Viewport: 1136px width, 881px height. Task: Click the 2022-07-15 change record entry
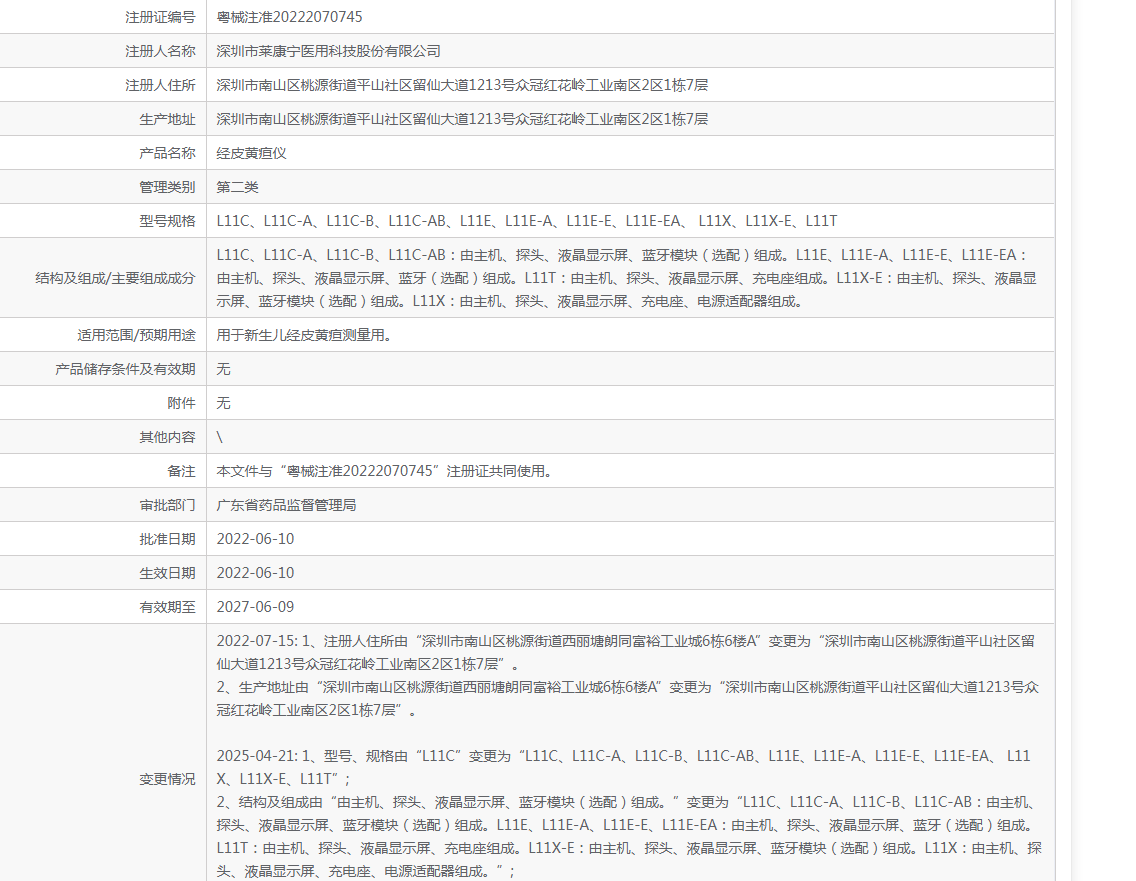tap(627, 675)
